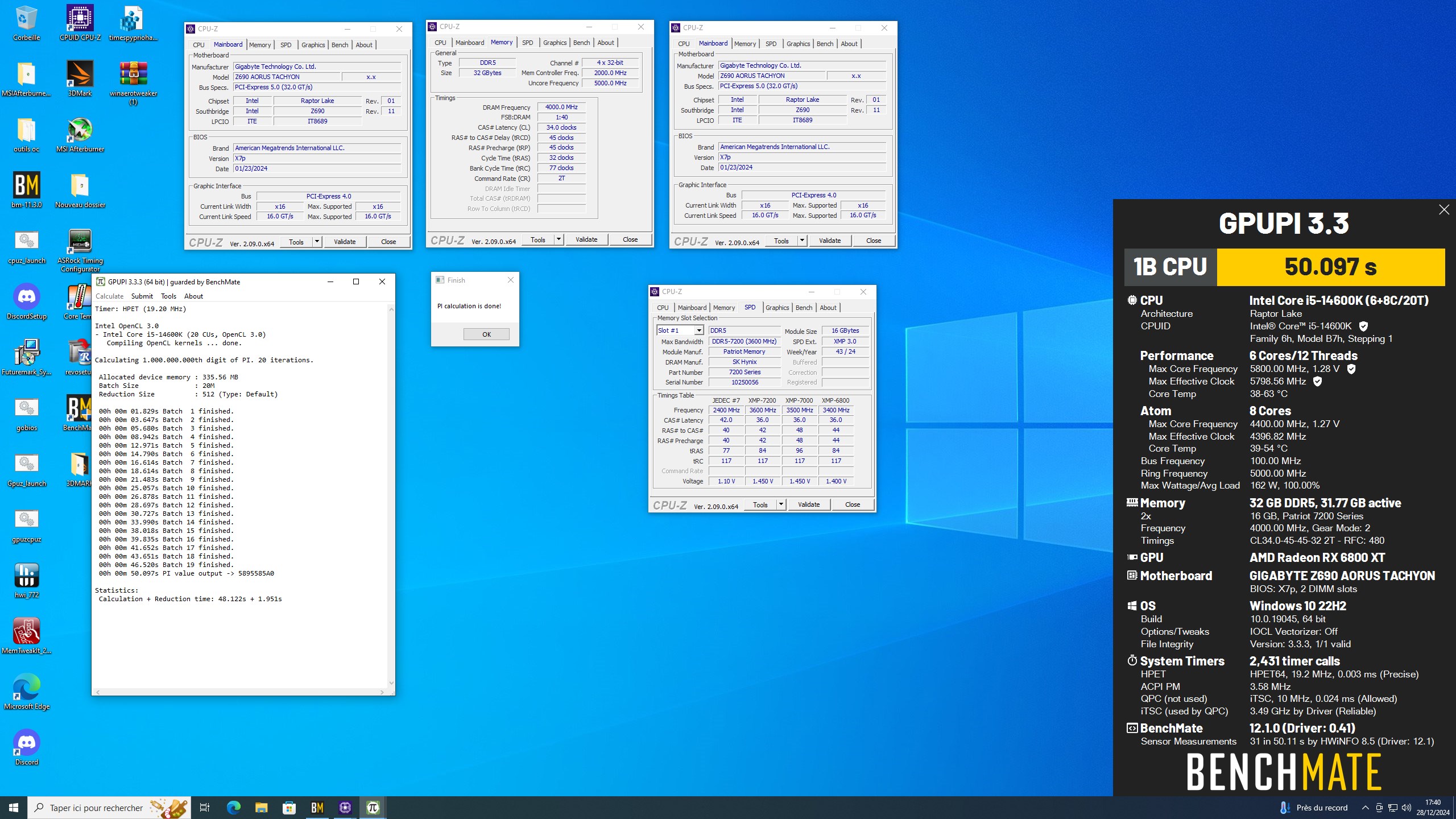Switch to the CPU tab in the CPU-Z SPD window

[x=663, y=308]
